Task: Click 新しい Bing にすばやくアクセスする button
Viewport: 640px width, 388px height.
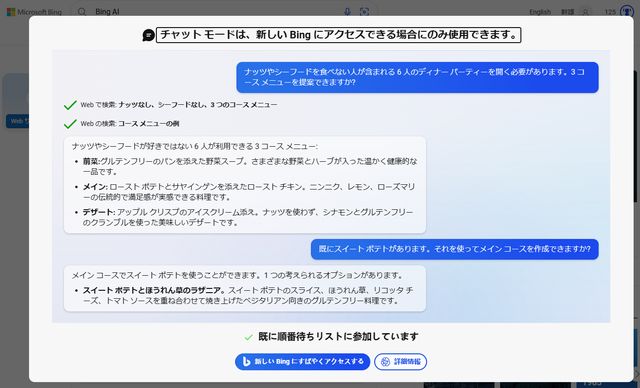Action: (x=302, y=361)
